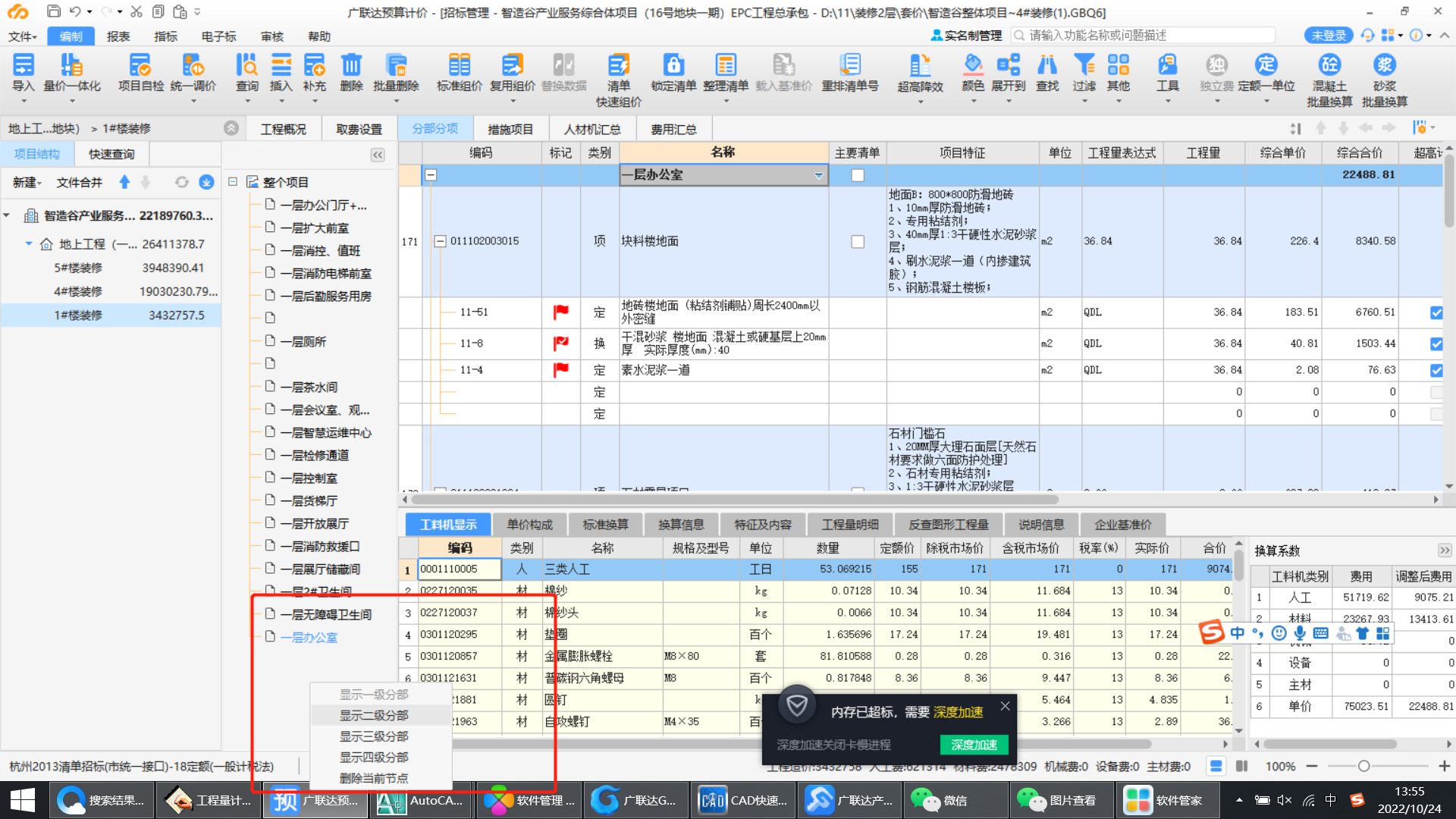
Task: Click the 文件合并 button
Action: point(80,182)
